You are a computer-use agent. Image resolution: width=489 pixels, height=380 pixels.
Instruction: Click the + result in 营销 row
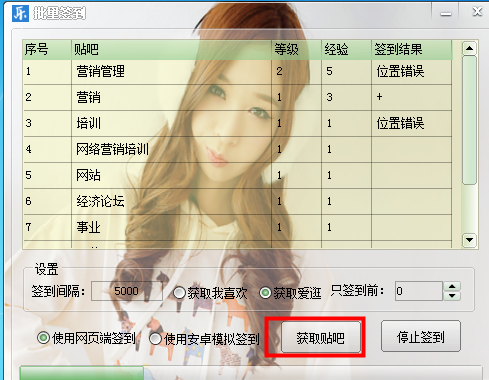click(379, 97)
